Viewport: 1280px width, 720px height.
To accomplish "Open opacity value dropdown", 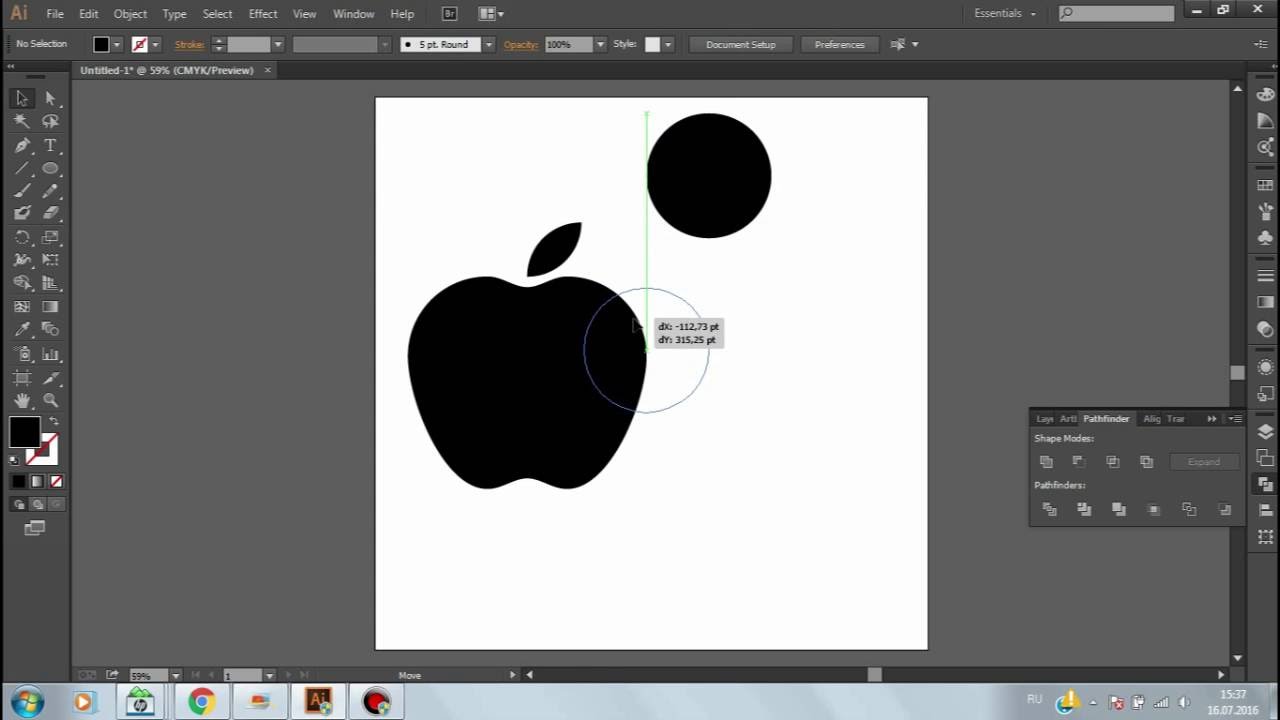I will click(x=600, y=44).
